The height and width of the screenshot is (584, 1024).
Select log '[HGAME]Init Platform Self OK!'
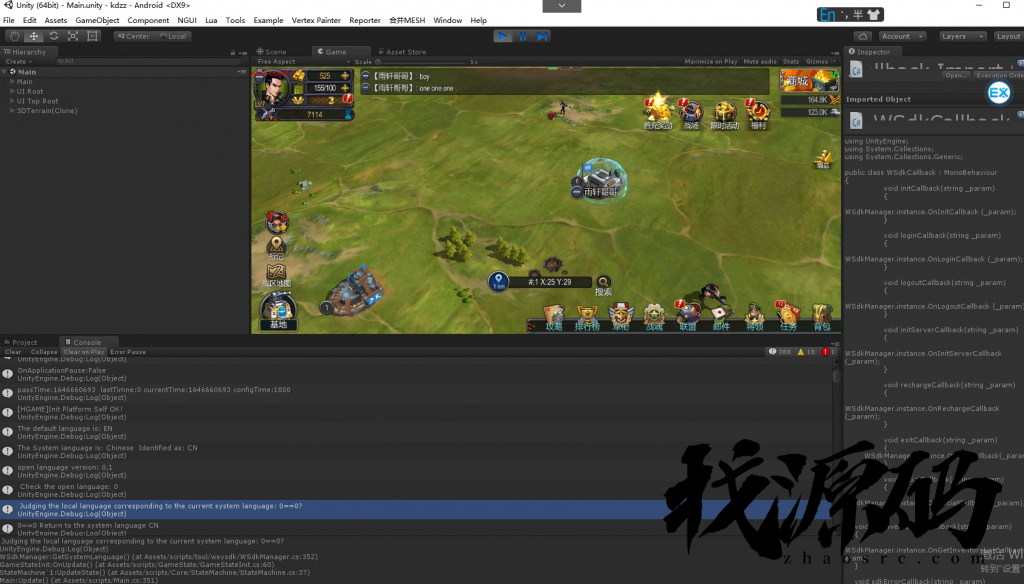tap(418, 414)
